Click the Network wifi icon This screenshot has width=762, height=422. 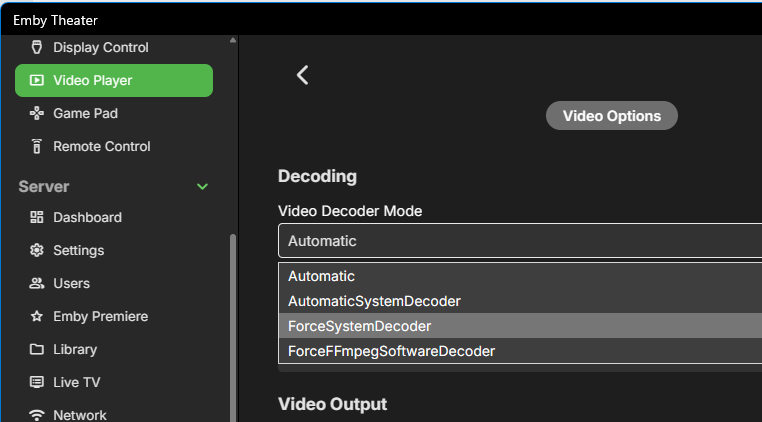click(x=37, y=415)
